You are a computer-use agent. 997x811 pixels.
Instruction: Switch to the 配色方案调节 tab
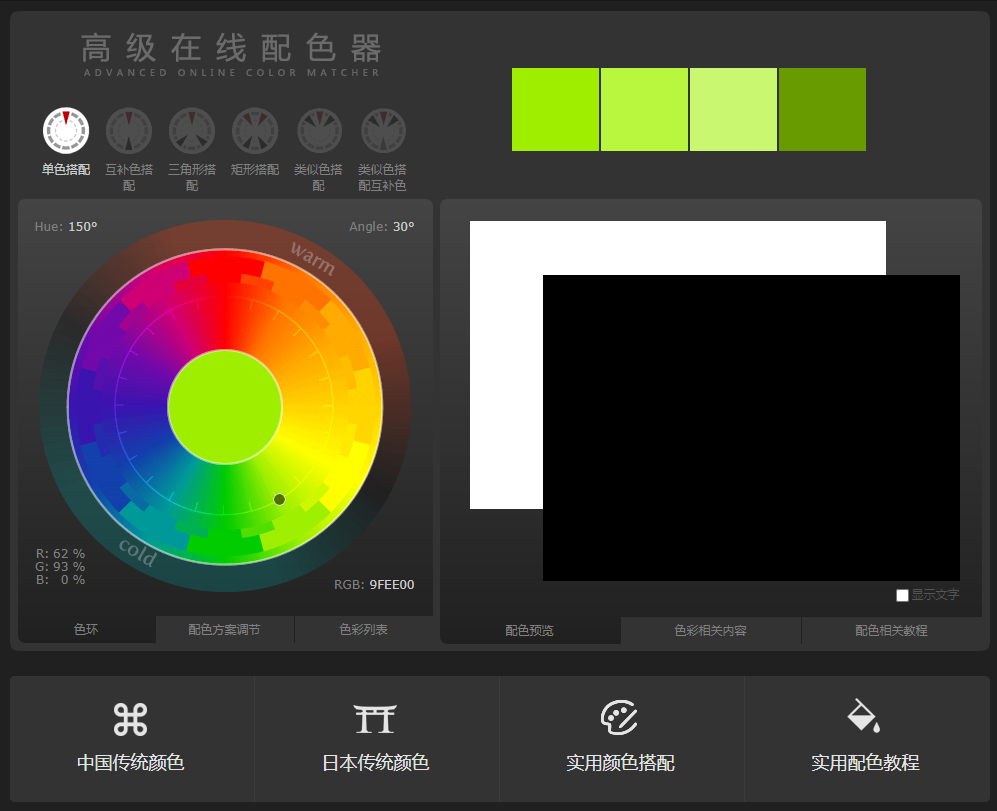coord(224,629)
